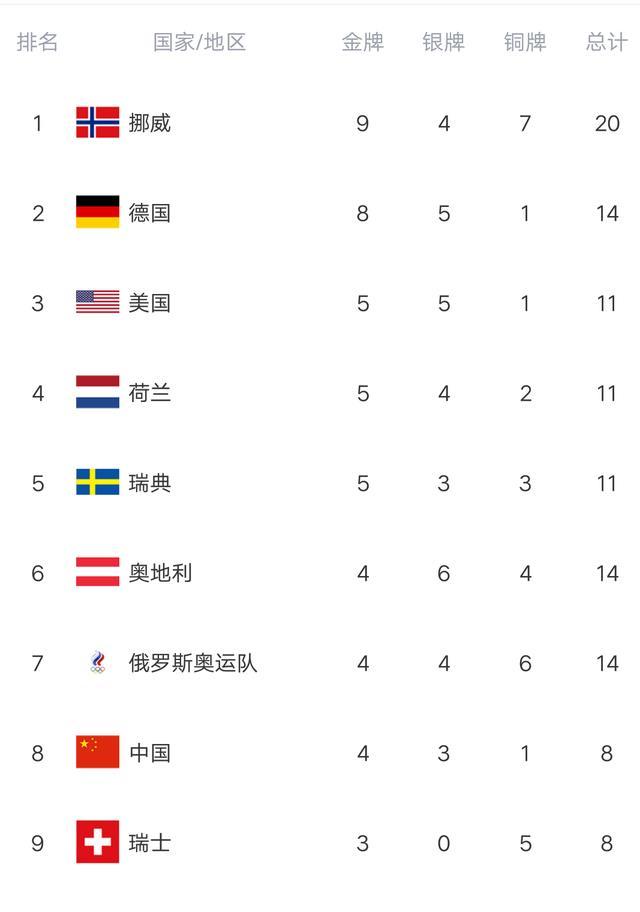Click the Austria flag icon
This screenshot has width=640, height=912.
pos(97,572)
